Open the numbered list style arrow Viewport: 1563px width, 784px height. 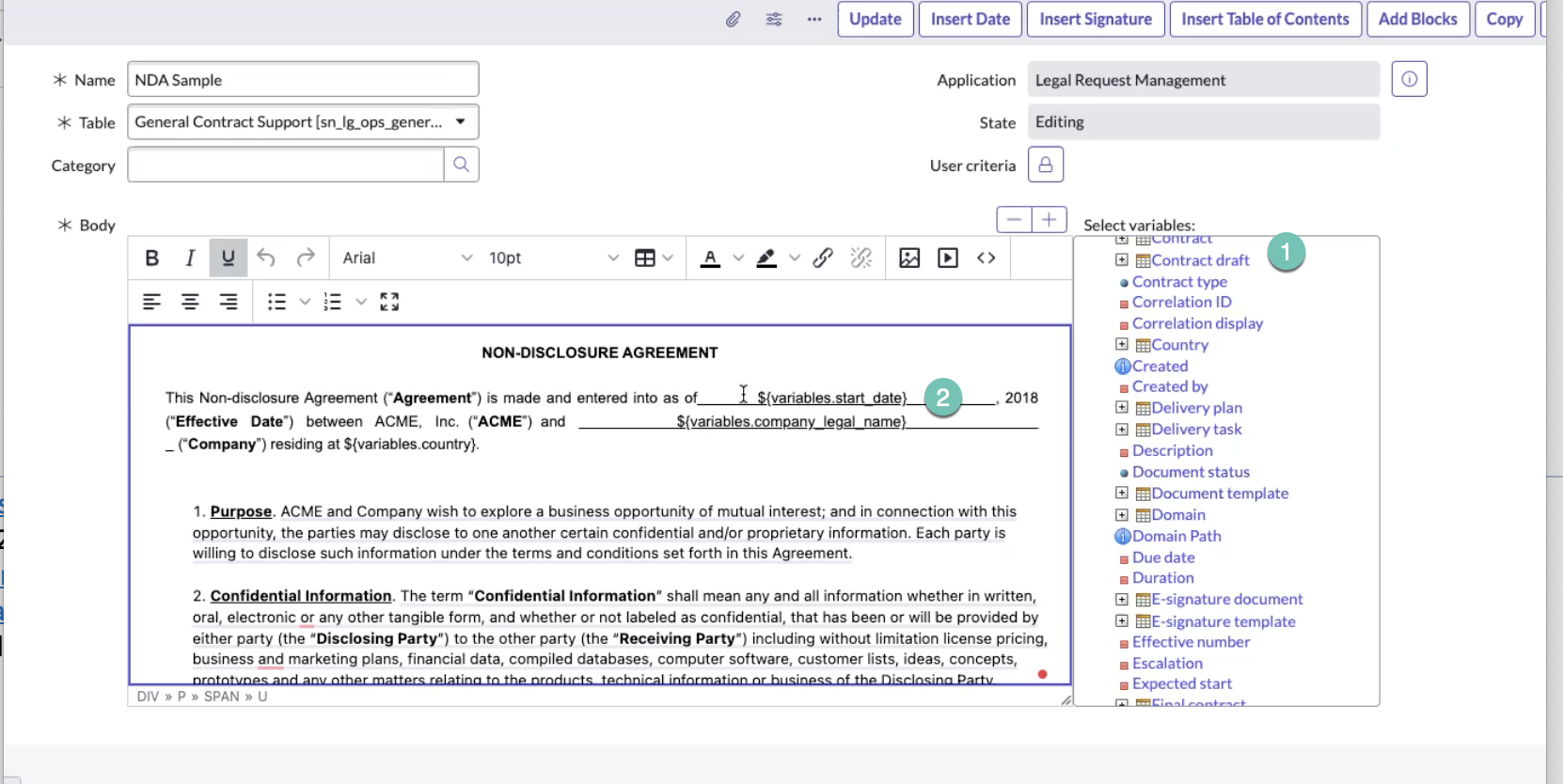point(361,302)
